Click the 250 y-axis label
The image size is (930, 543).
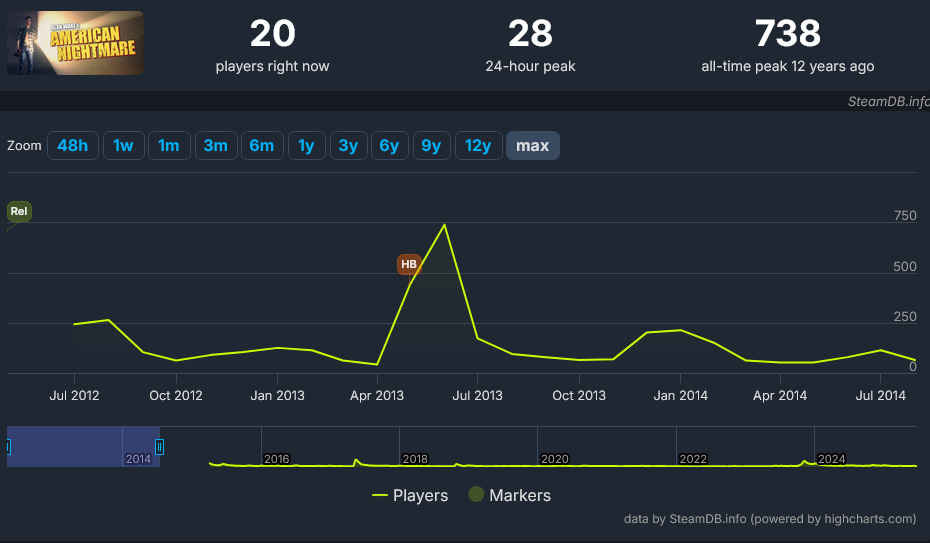click(x=905, y=317)
